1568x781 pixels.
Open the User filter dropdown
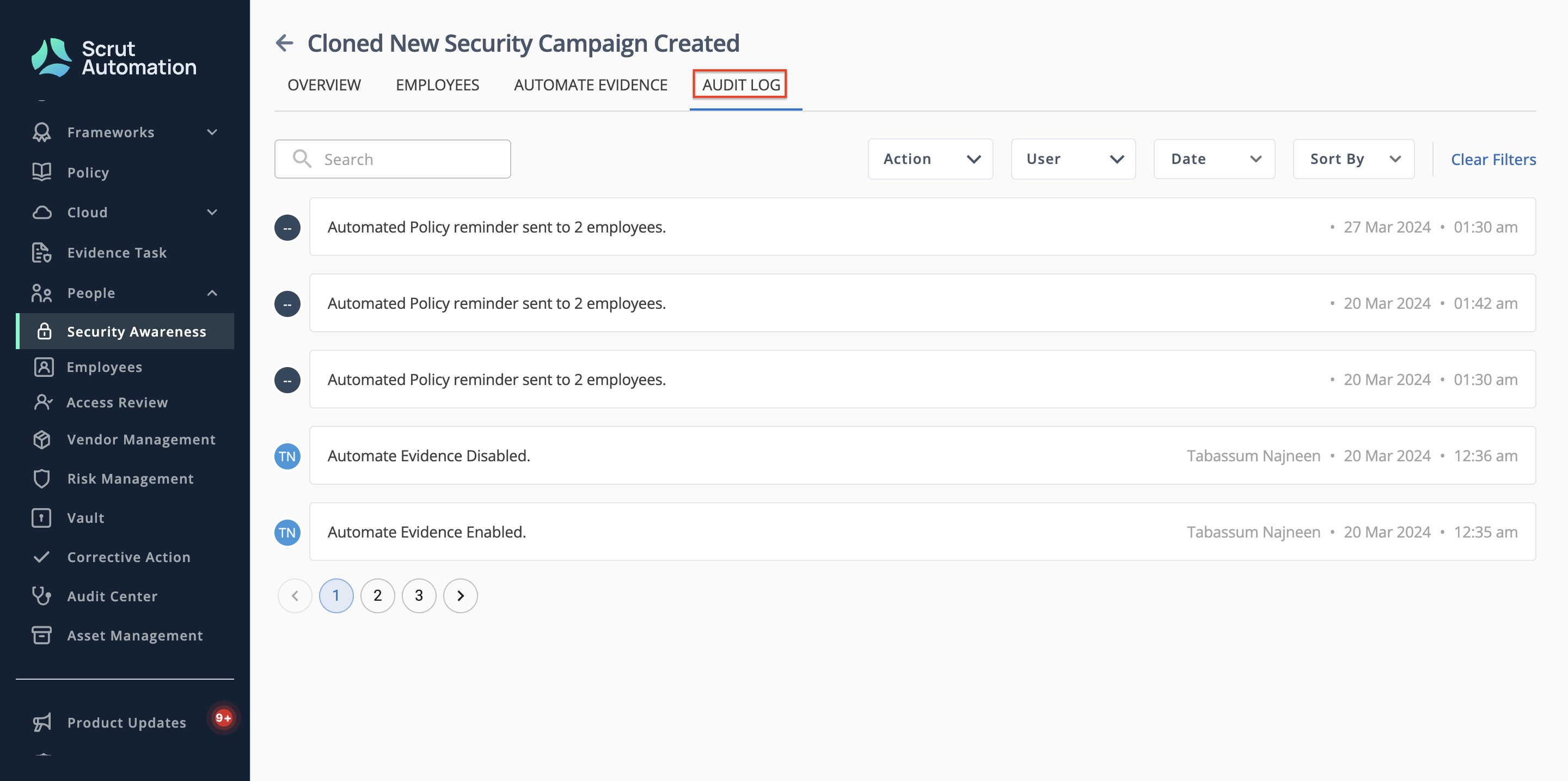coord(1073,159)
